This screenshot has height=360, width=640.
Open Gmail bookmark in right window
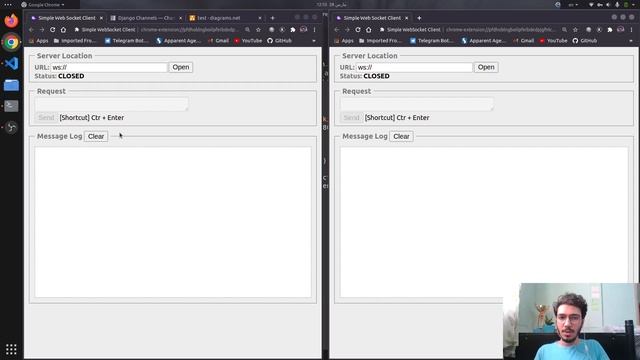(x=523, y=41)
